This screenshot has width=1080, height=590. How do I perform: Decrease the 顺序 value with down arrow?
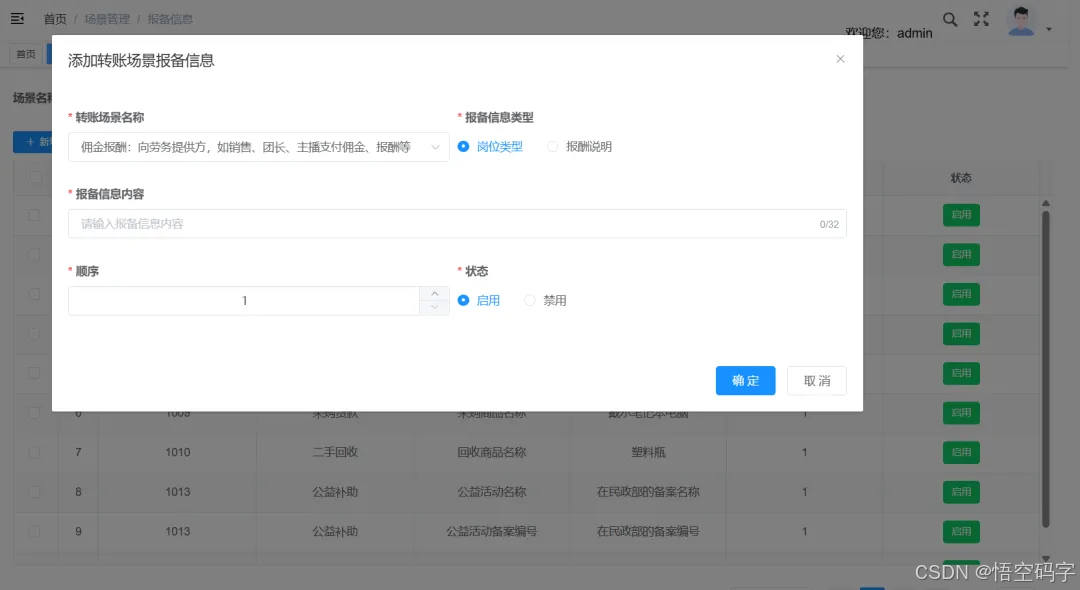(x=435, y=308)
